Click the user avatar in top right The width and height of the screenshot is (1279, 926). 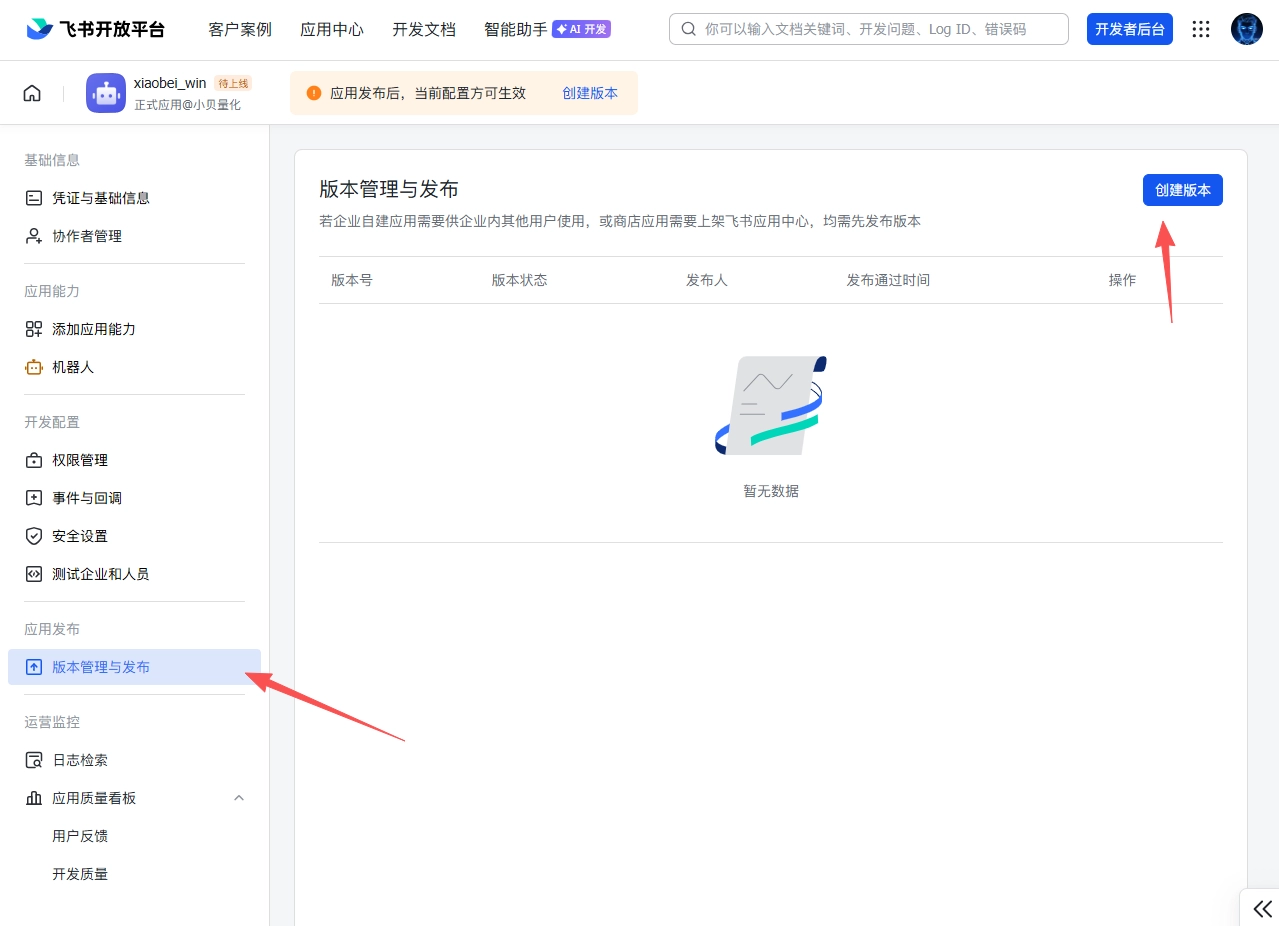pos(1246,28)
